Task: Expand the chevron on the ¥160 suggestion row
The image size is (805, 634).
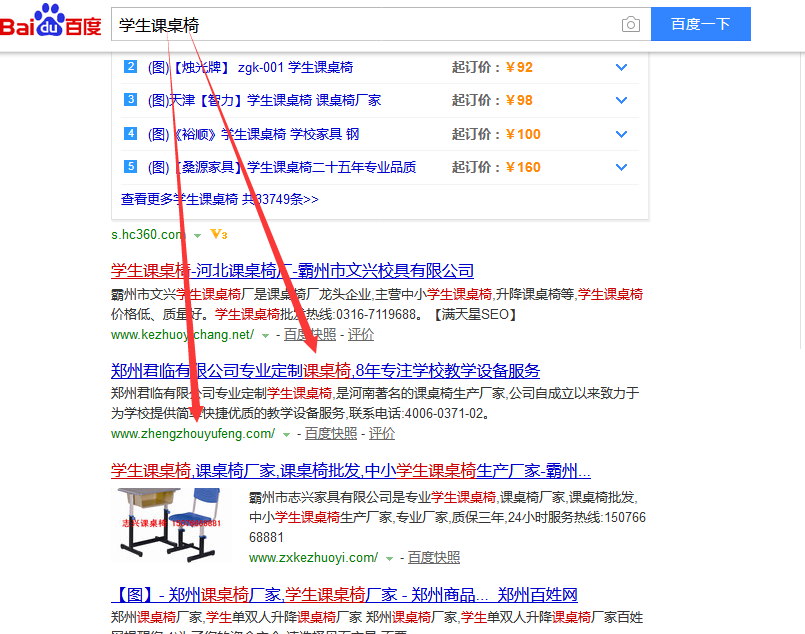Action: click(621, 166)
